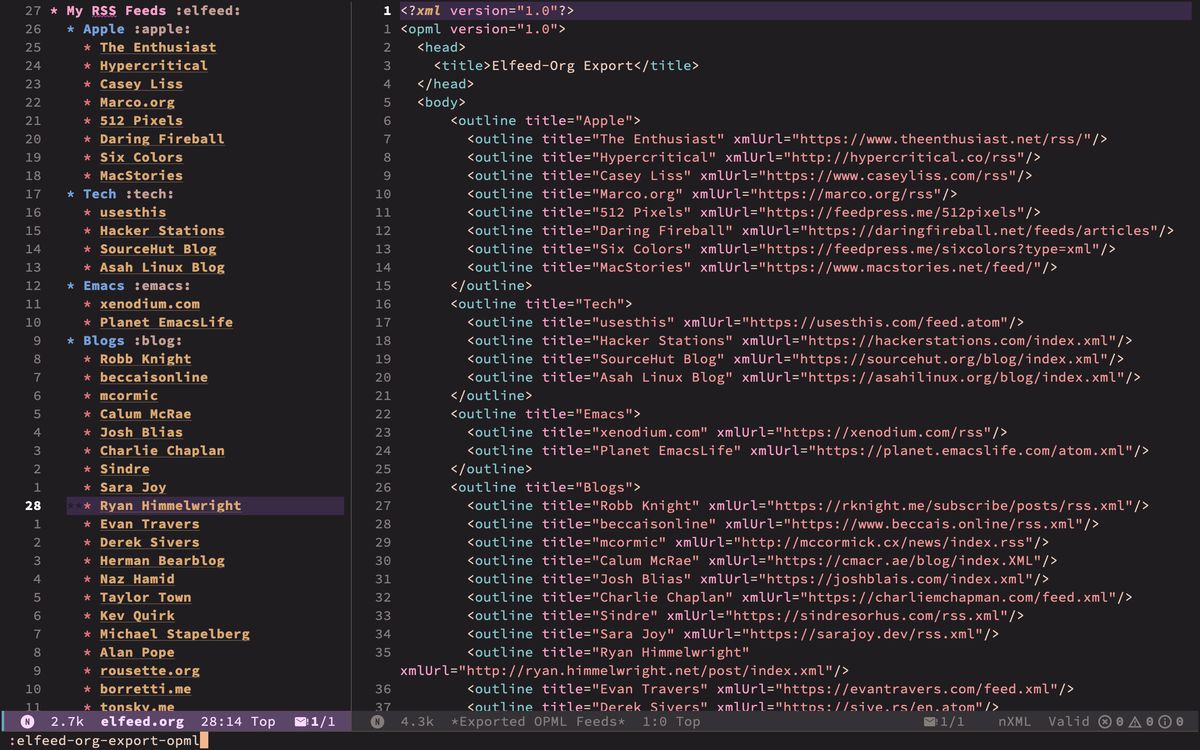Open the MacStories feed link
The width and height of the screenshot is (1200, 750).
(x=141, y=176)
